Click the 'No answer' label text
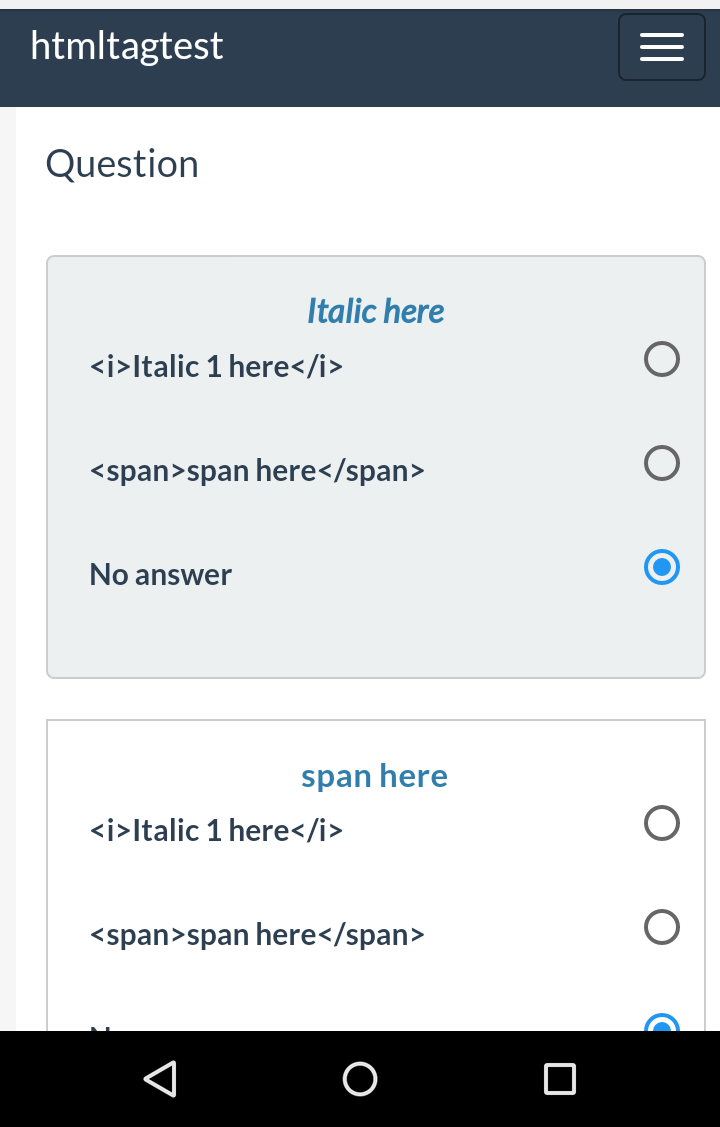Image resolution: width=720 pixels, height=1127 pixels. click(x=160, y=575)
